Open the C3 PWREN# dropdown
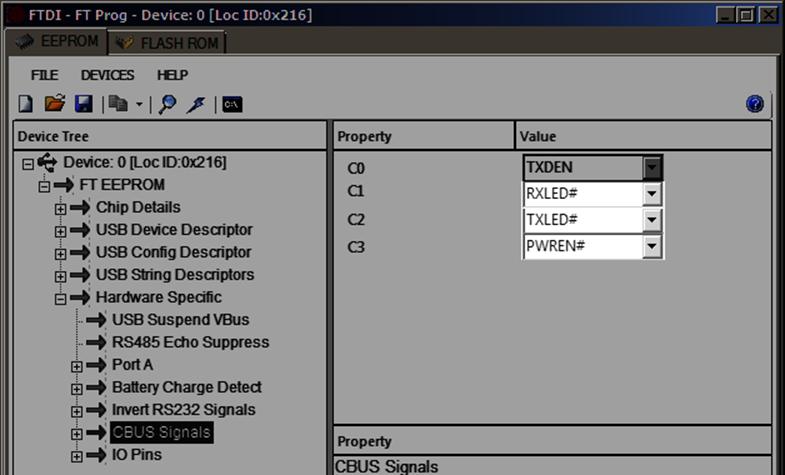Screen dimensions: 785x475 click(x=652, y=246)
